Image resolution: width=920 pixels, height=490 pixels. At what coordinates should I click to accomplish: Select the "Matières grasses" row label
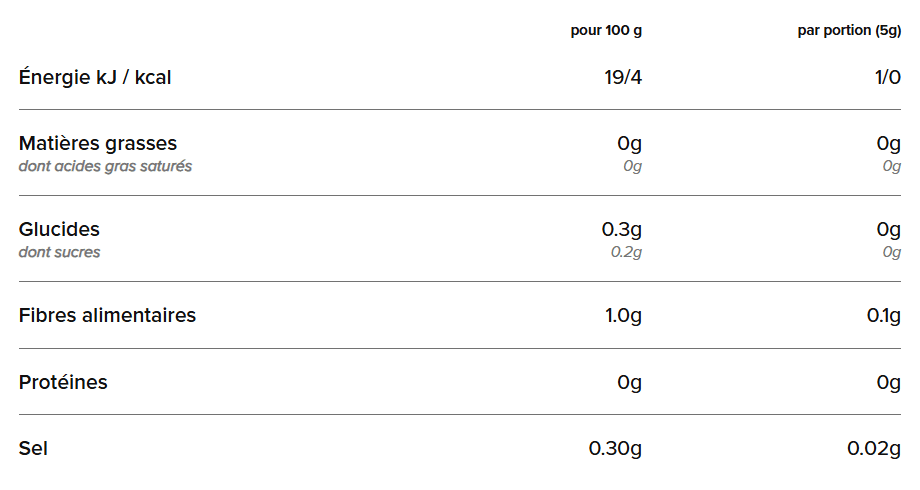point(98,144)
